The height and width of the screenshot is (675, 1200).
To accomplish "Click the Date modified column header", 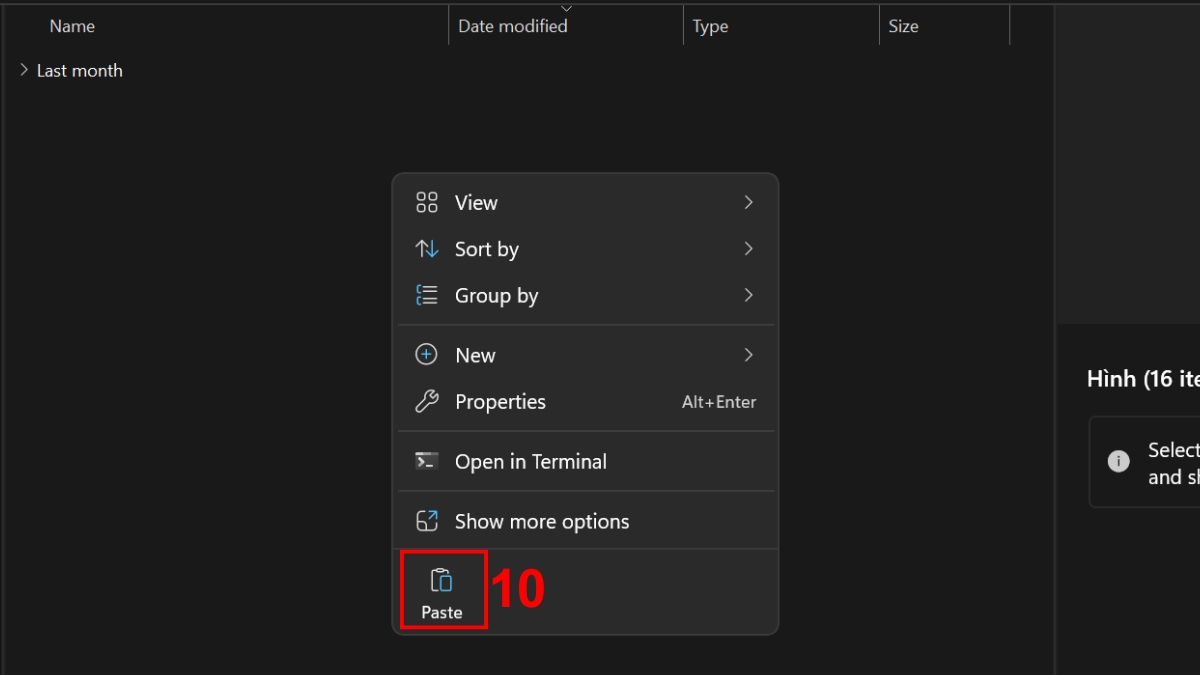I will tap(512, 27).
